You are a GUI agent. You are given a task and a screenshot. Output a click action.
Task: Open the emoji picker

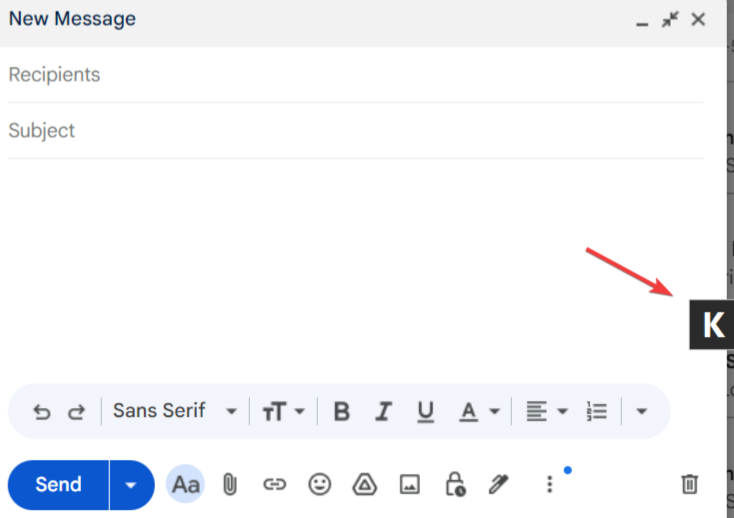point(319,485)
